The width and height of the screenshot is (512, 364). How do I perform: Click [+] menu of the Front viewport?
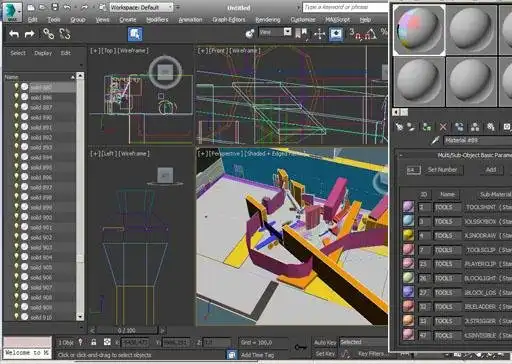(x=203, y=51)
